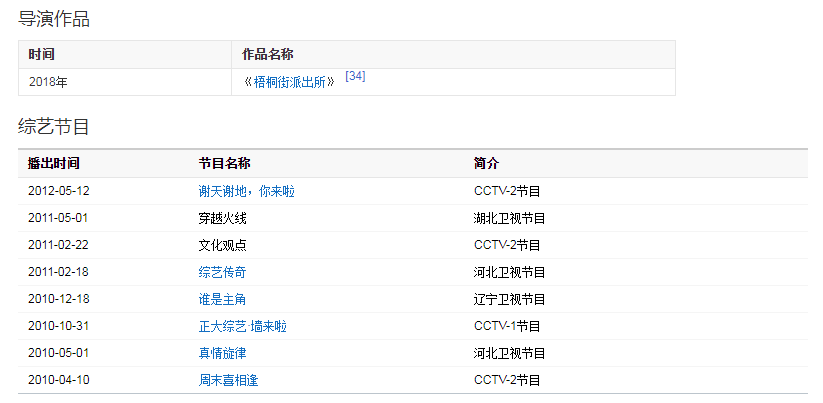
Task: Open the 周末喜相逢 link
Action: point(228,380)
